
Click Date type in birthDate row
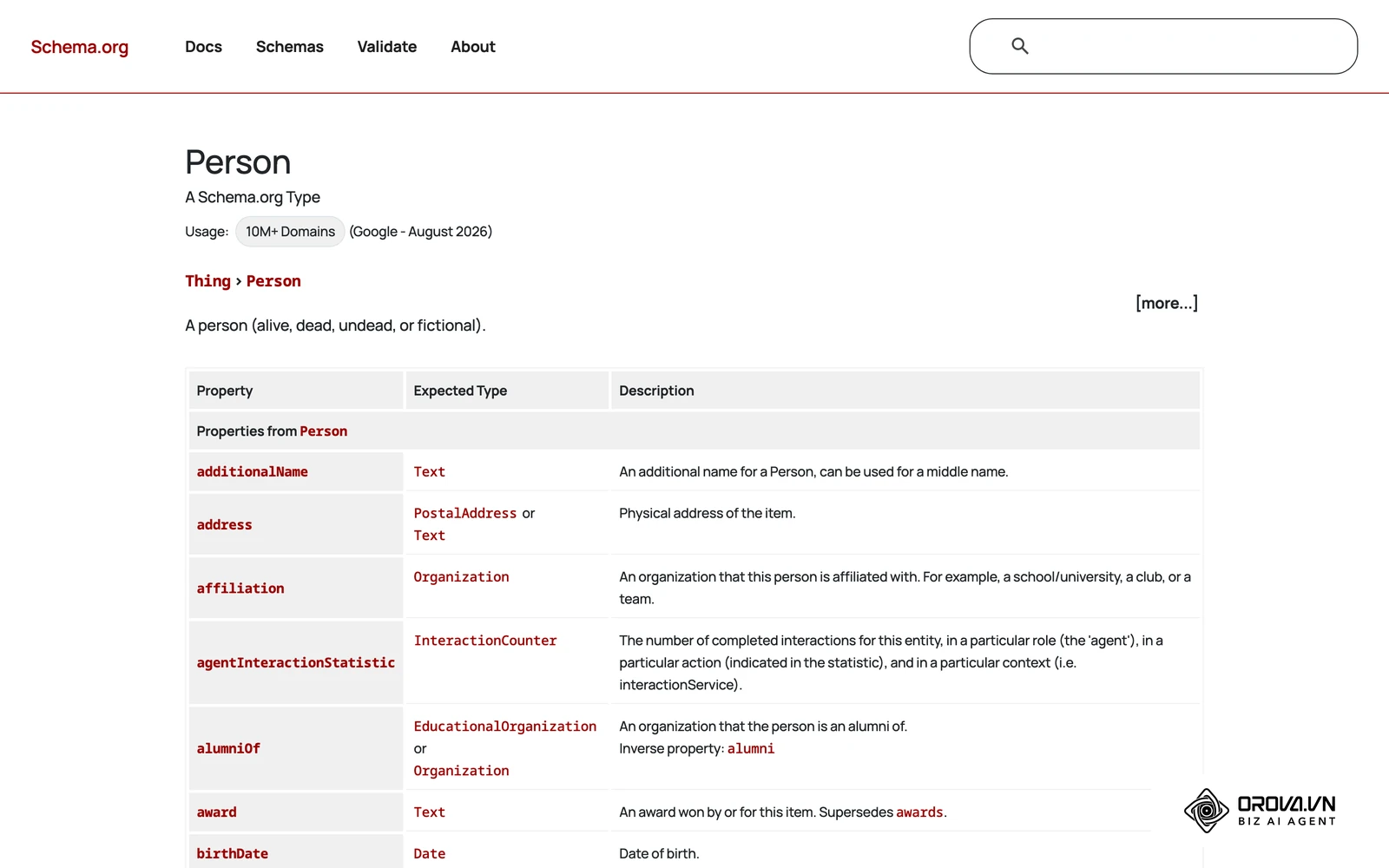tap(430, 854)
